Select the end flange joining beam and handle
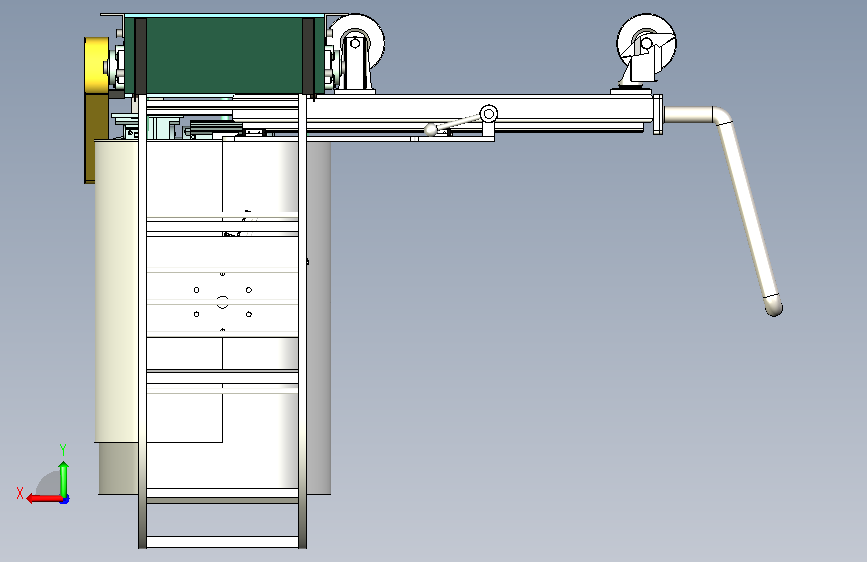Screen dimensions: 867x562 [x=658, y=115]
